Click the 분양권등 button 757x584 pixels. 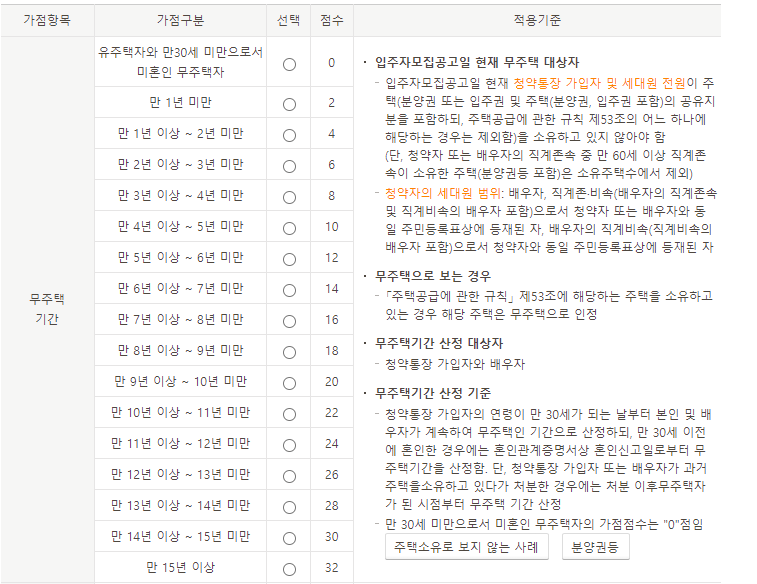pyautogui.click(x=594, y=547)
